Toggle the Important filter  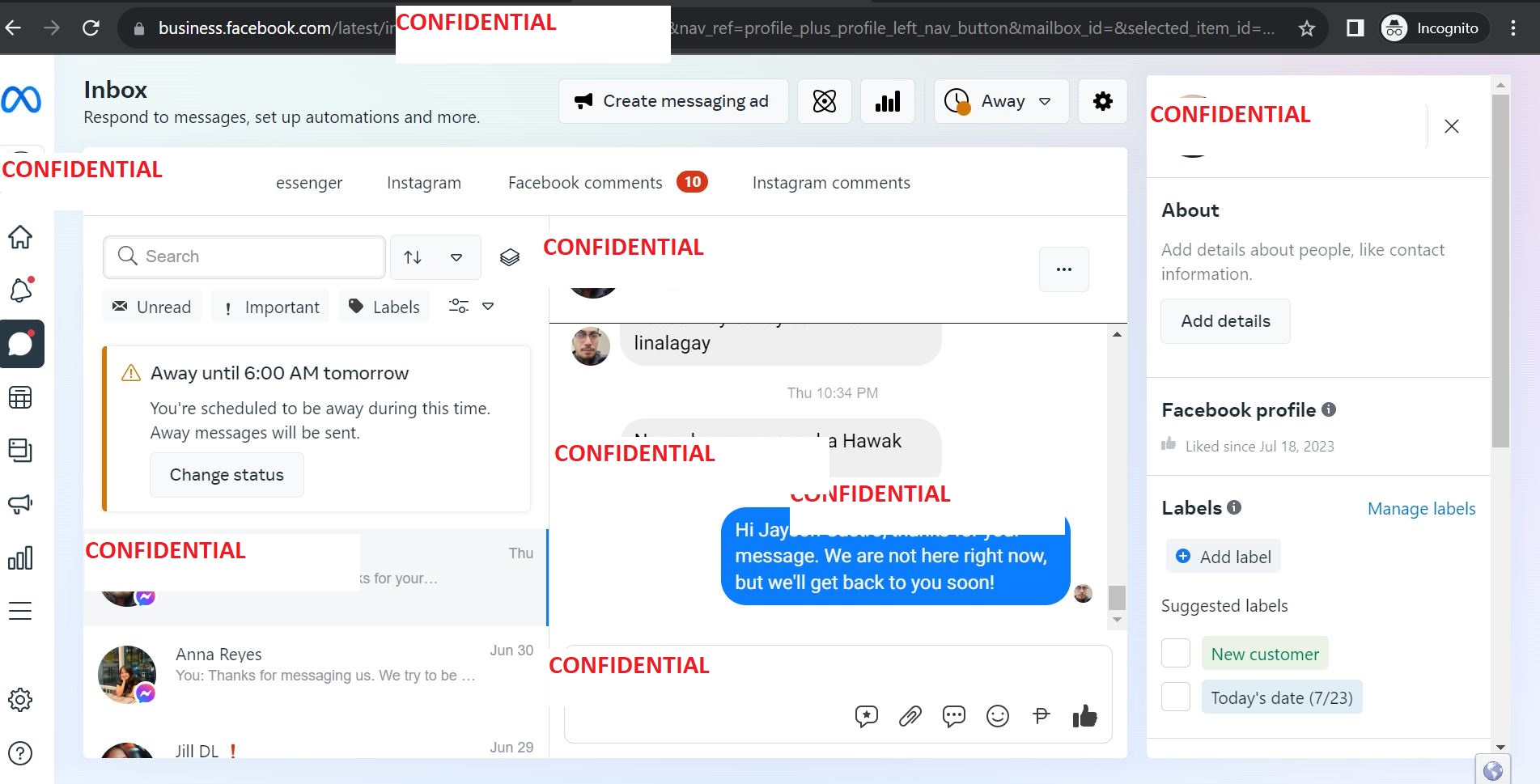coord(270,307)
